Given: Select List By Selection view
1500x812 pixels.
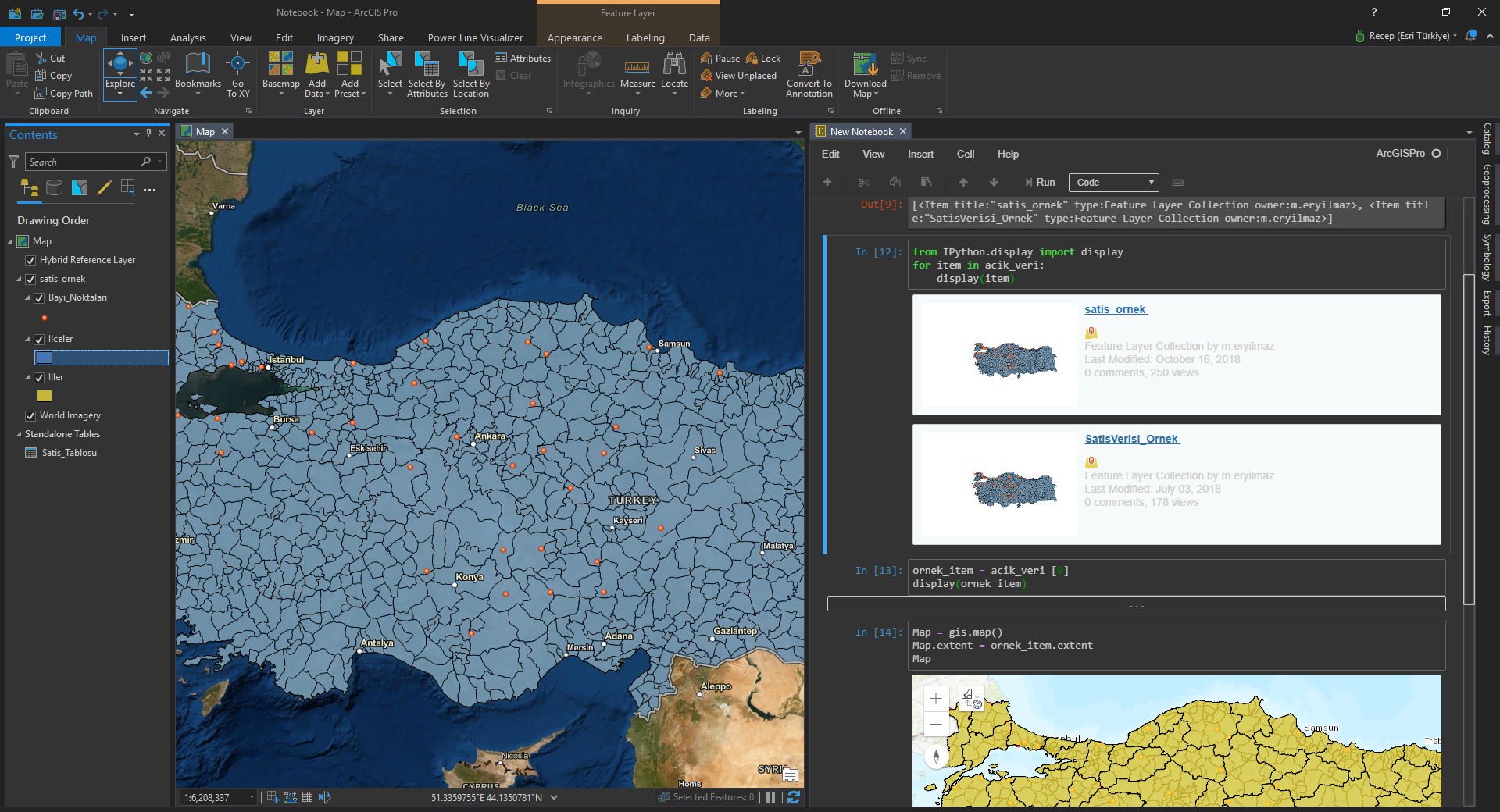Looking at the screenshot, I should 80,187.
